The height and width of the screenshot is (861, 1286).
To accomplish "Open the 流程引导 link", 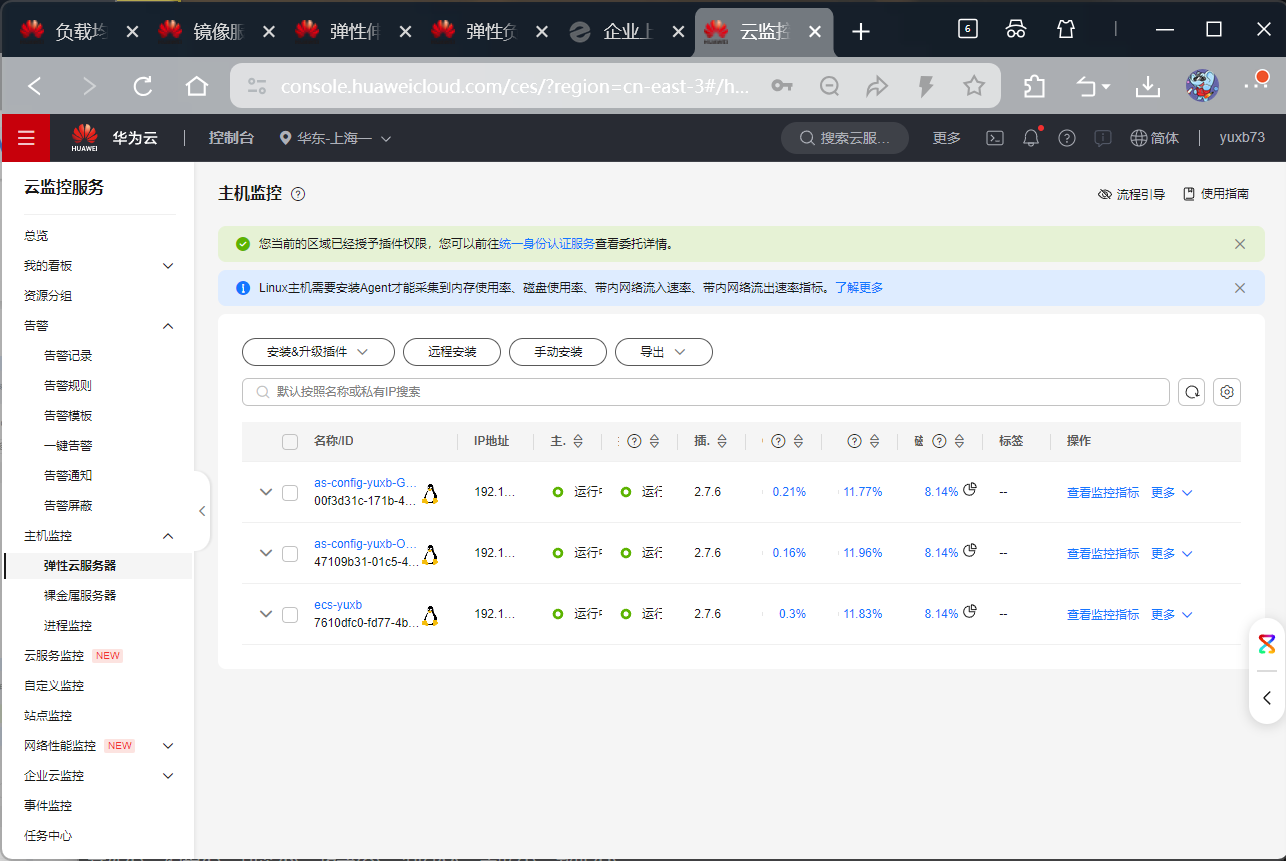I will (1132, 194).
